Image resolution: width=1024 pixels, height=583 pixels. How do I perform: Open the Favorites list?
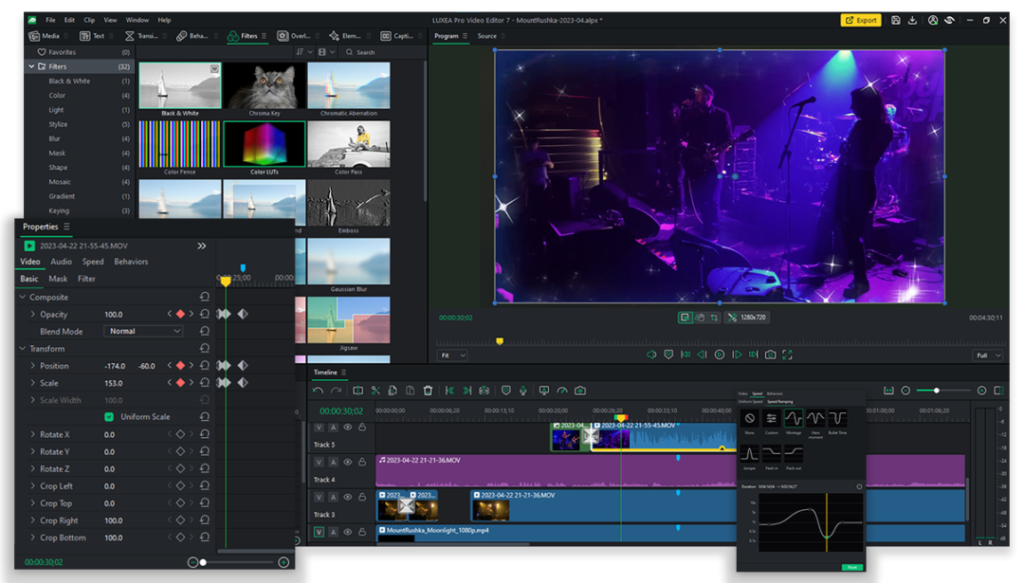click(x=62, y=52)
